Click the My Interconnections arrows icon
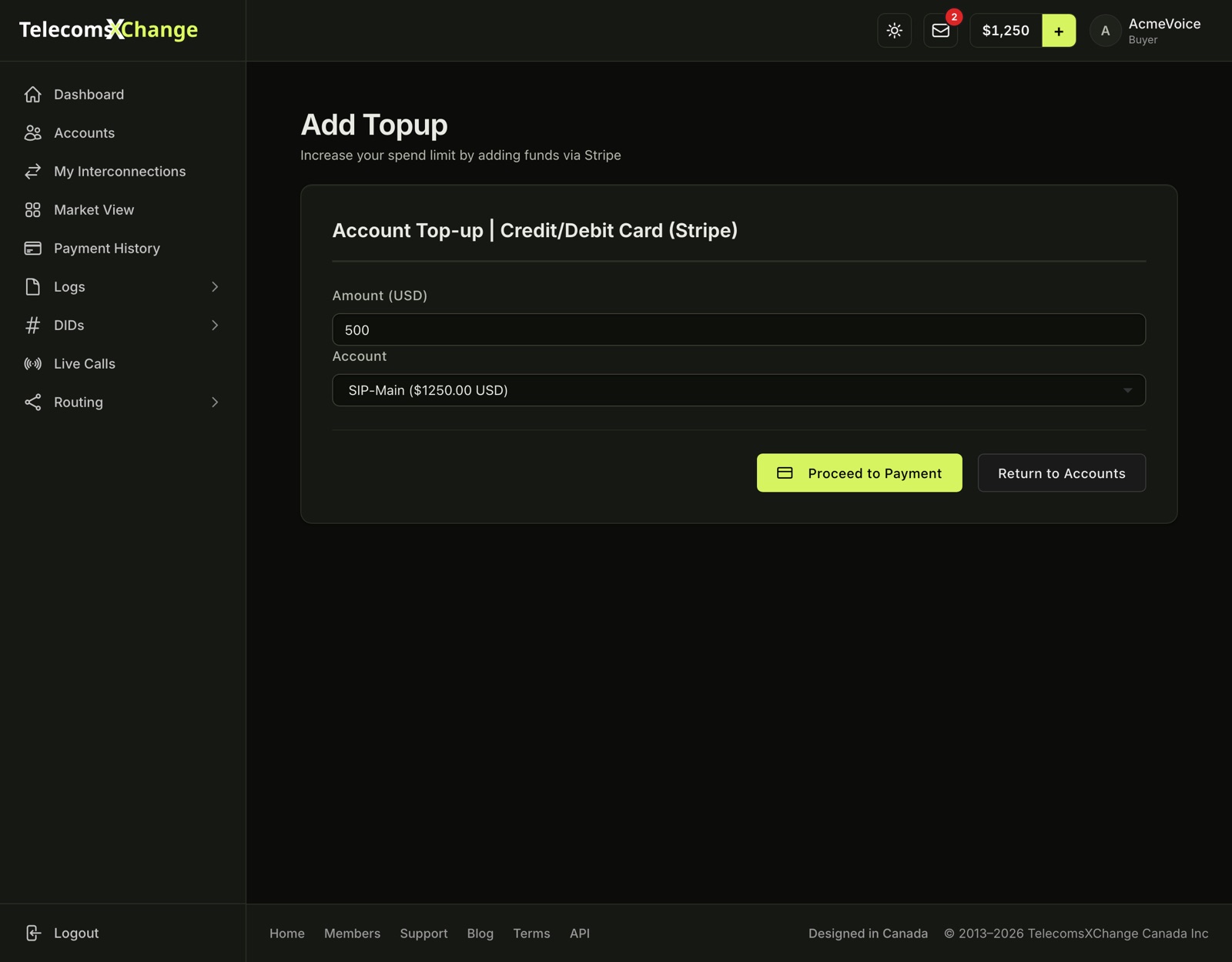Screen dimensions: 1232x962 [32, 172]
